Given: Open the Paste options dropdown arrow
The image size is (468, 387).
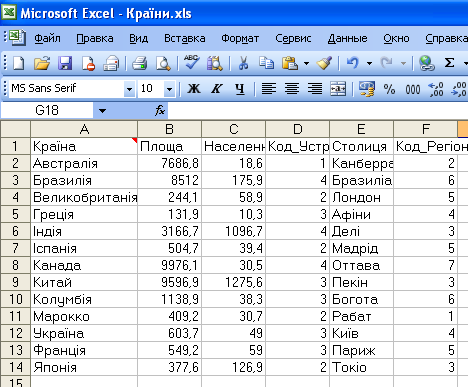Looking at the screenshot, I should (306, 63).
